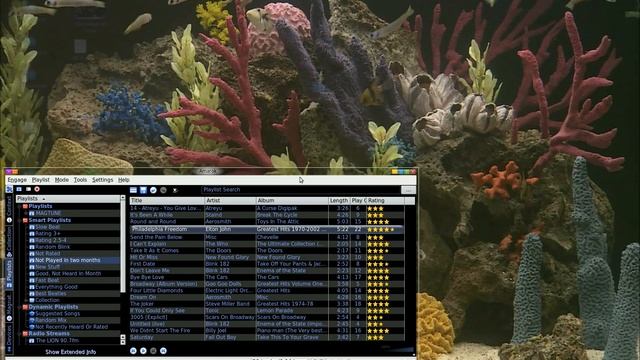
Task: Sort by the Artist column header
Action: coord(230,201)
